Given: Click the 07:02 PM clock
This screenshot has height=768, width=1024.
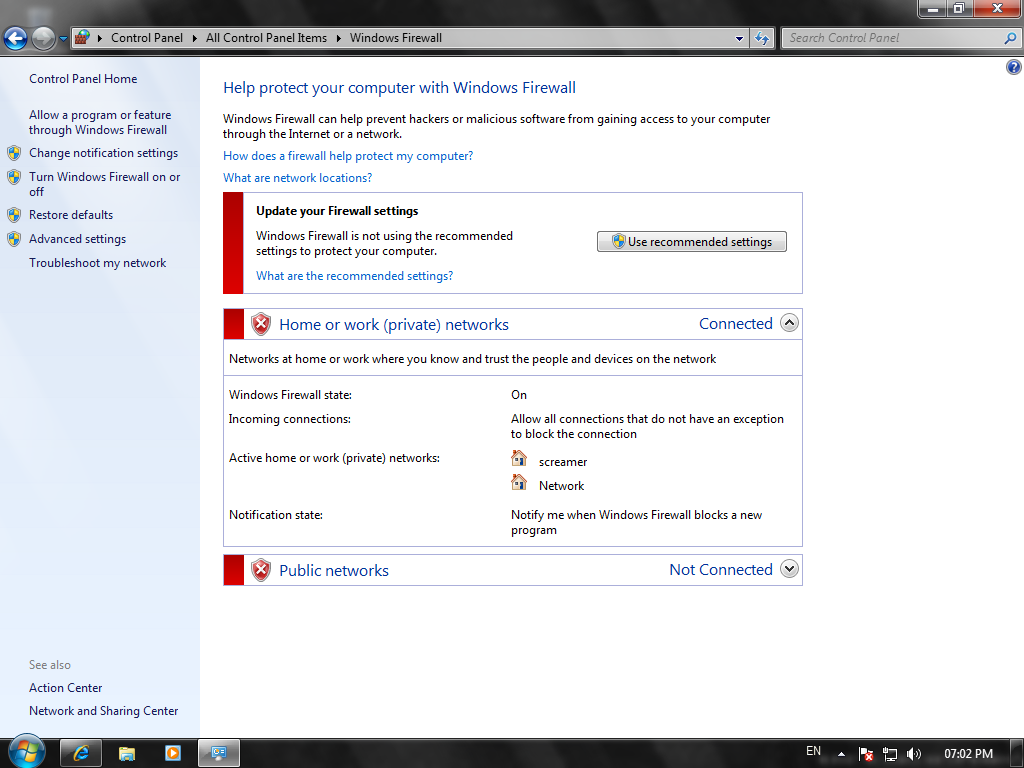Looking at the screenshot, I should click(x=968, y=754).
